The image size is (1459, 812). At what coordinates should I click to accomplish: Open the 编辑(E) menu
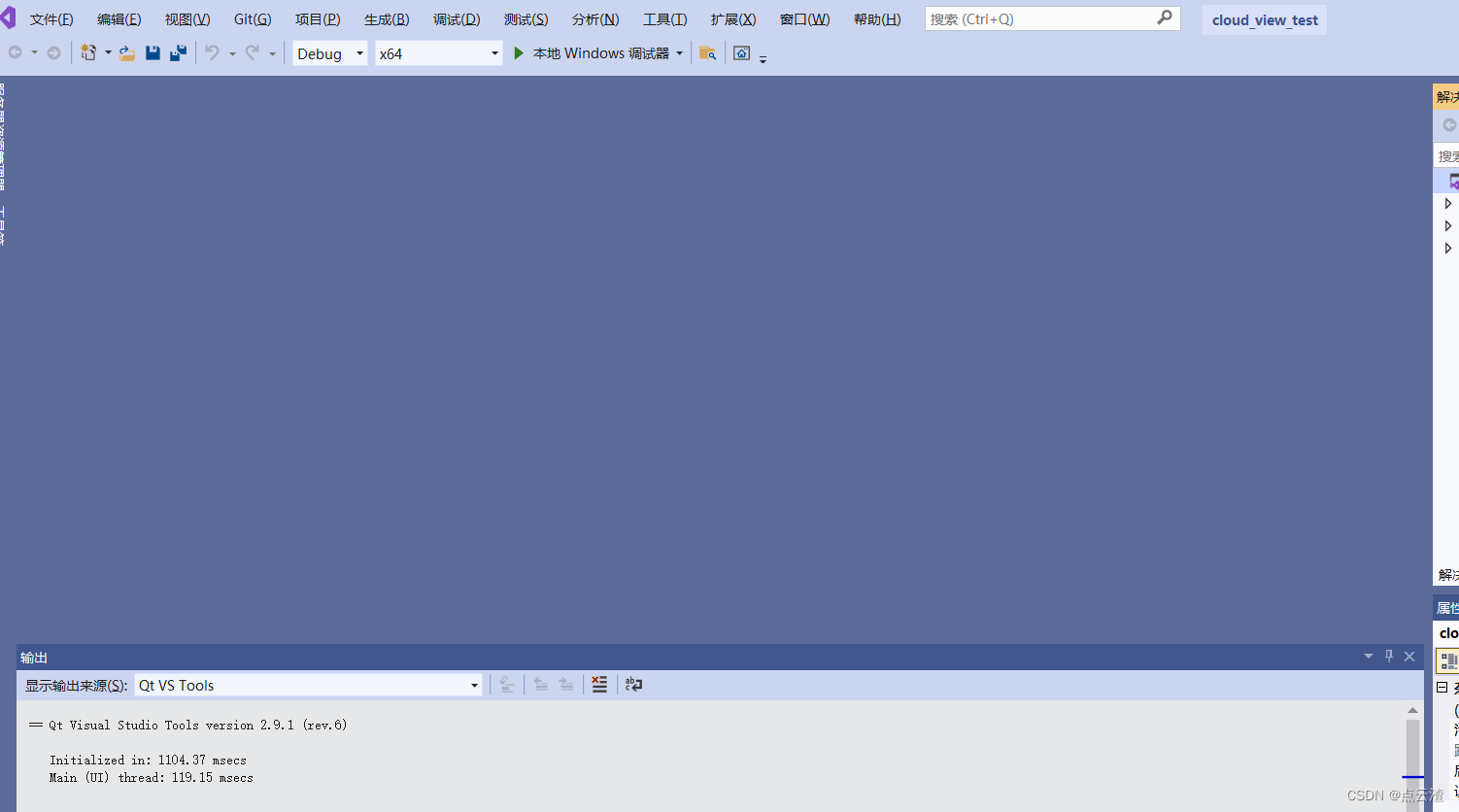point(119,19)
